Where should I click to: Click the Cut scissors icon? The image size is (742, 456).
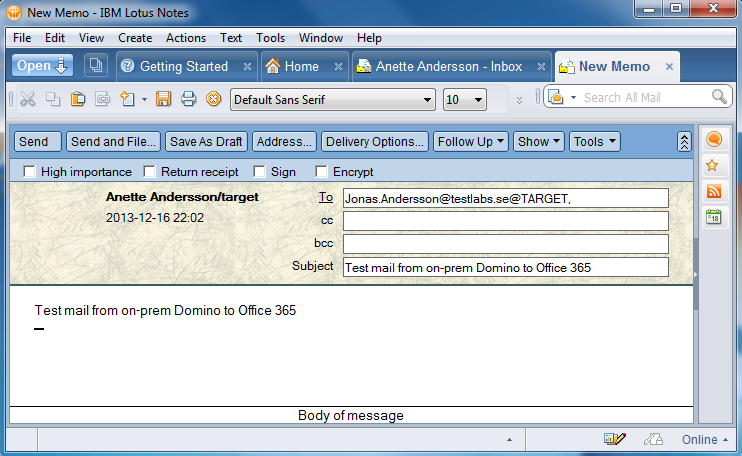(28, 99)
